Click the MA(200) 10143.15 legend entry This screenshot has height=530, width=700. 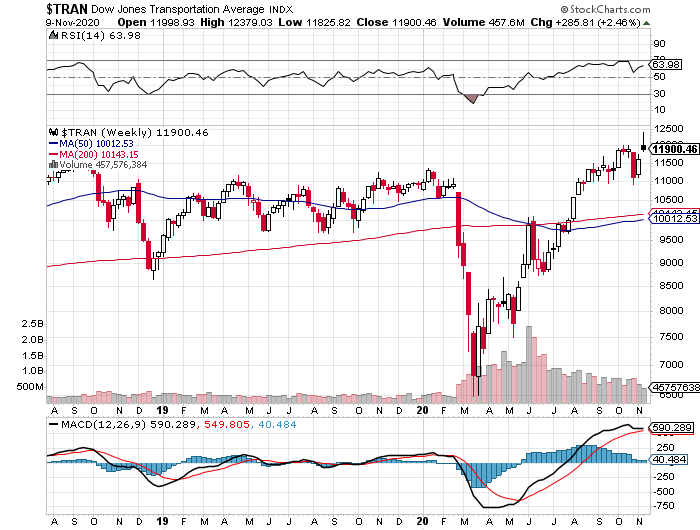[93, 154]
